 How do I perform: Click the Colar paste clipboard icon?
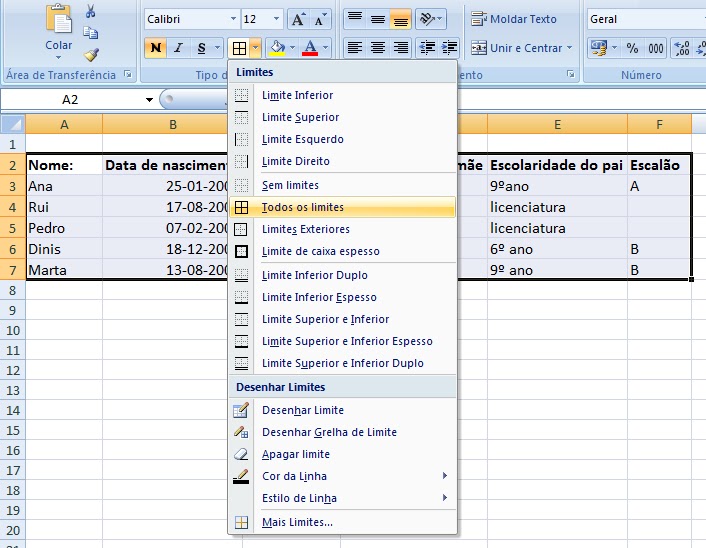tap(59, 19)
